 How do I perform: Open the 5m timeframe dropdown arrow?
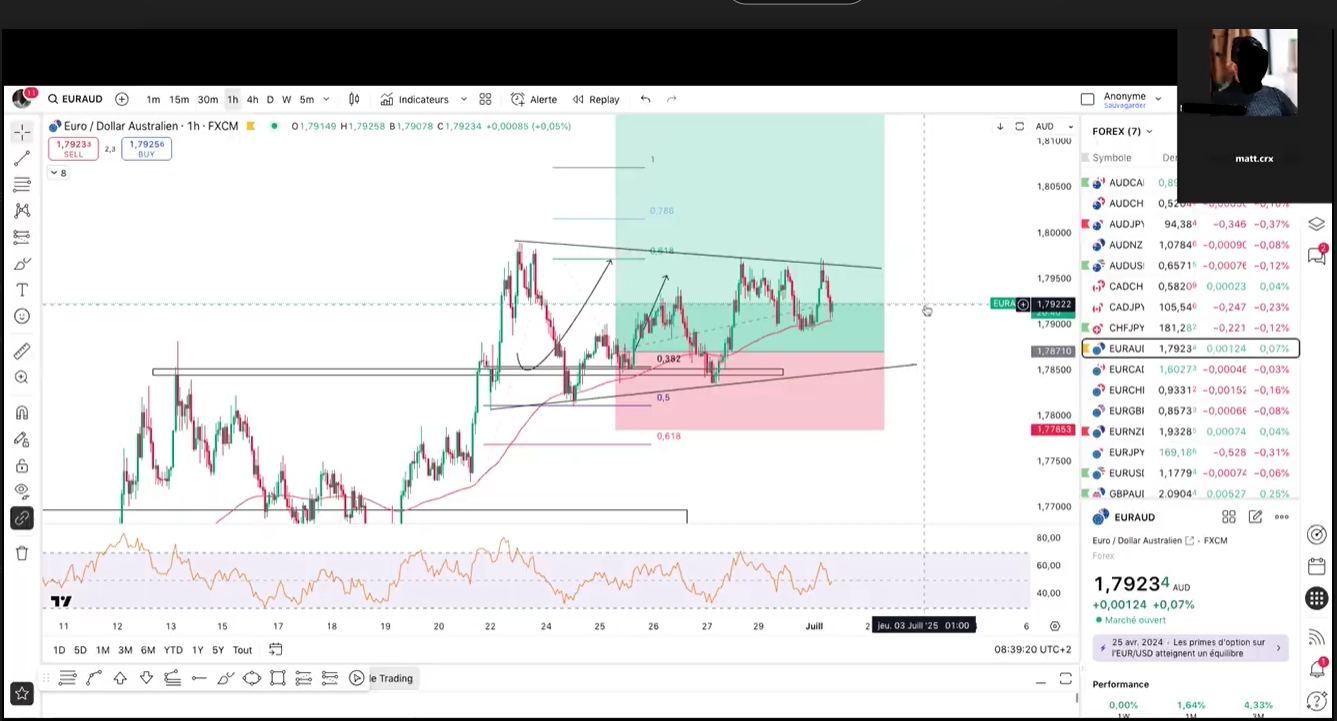[x=326, y=100]
